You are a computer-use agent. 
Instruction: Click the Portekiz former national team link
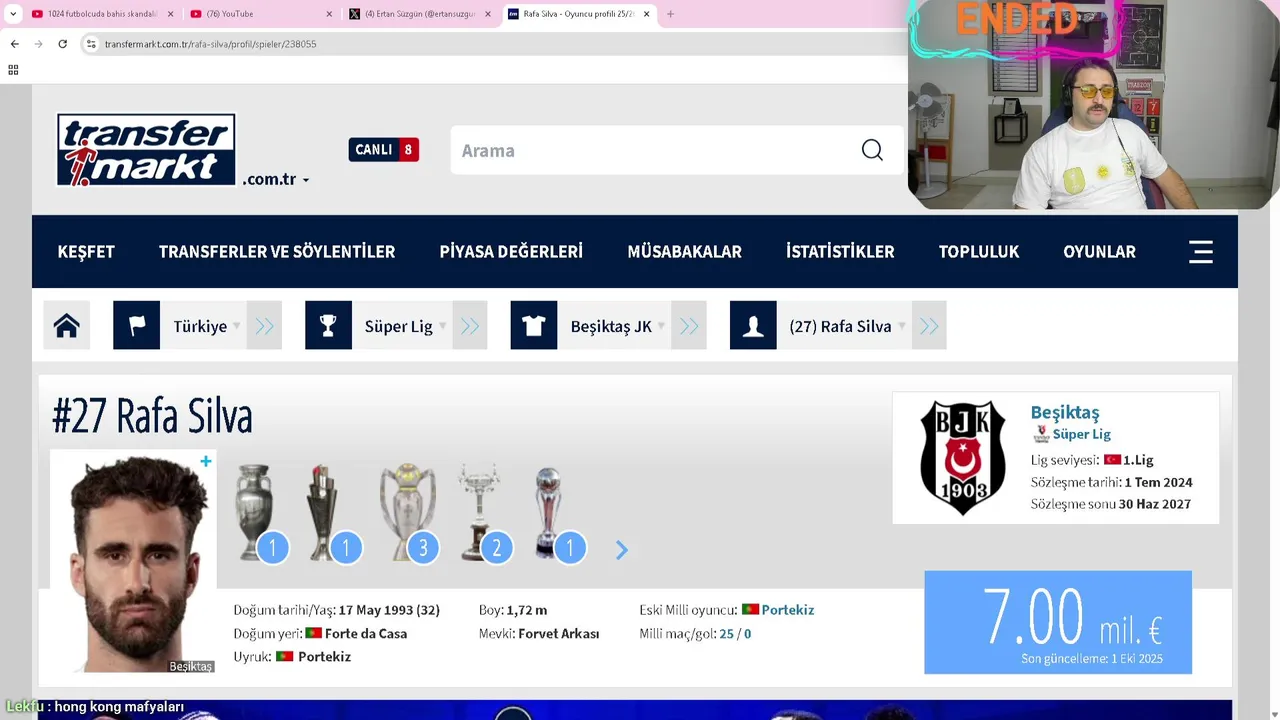787,609
